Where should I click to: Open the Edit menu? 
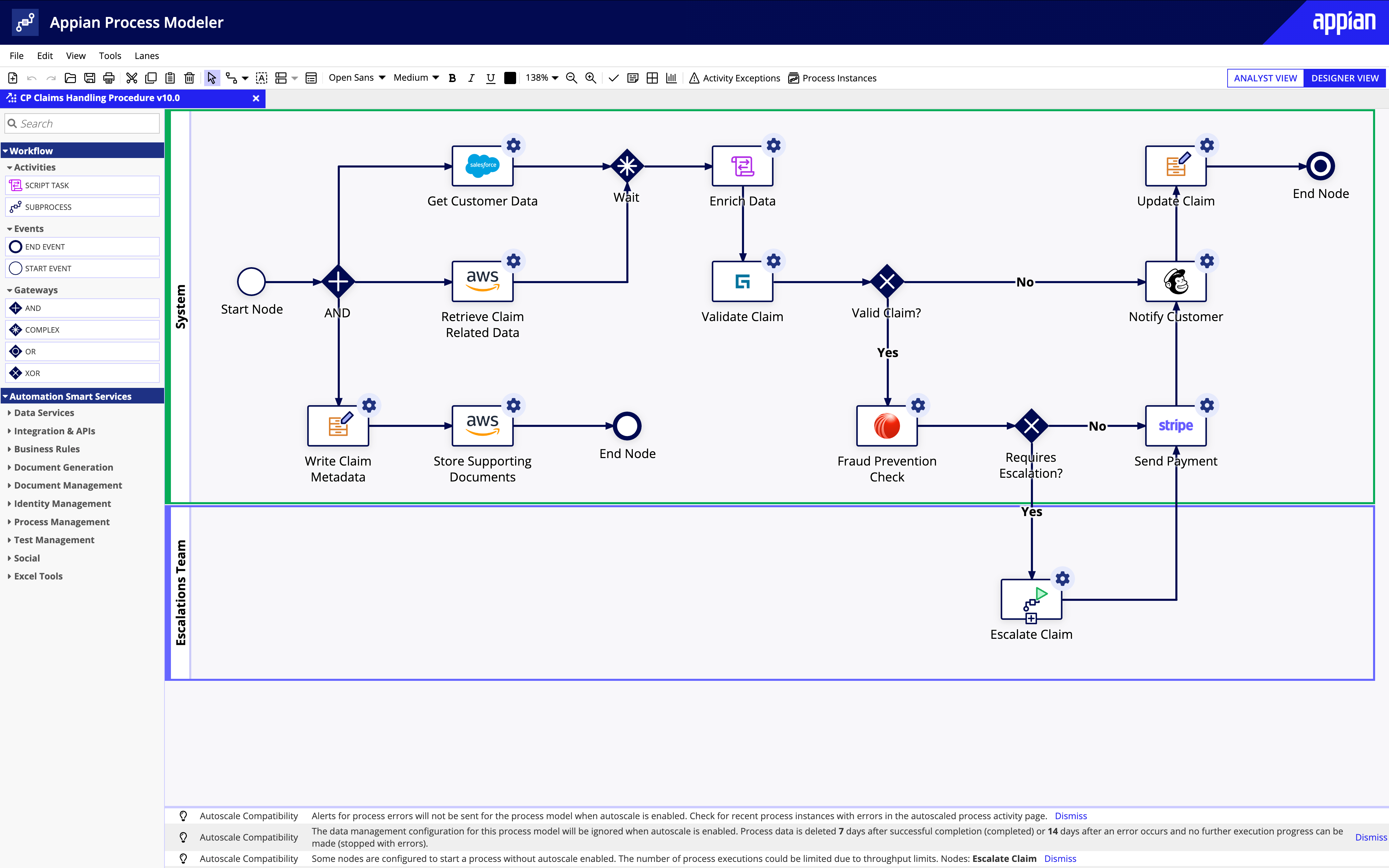45,56
